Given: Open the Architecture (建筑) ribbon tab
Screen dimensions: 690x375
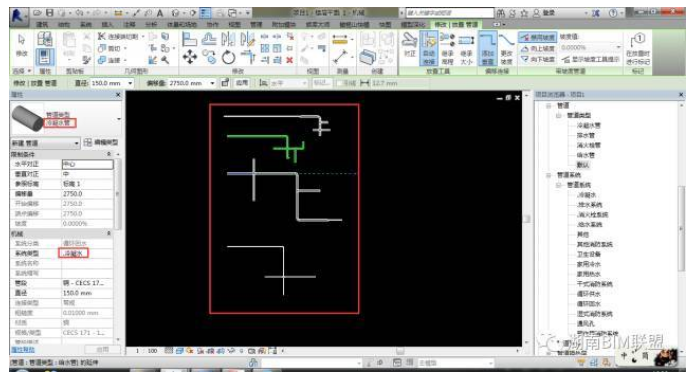Looking at the screenshot, I should coord(42,25).
